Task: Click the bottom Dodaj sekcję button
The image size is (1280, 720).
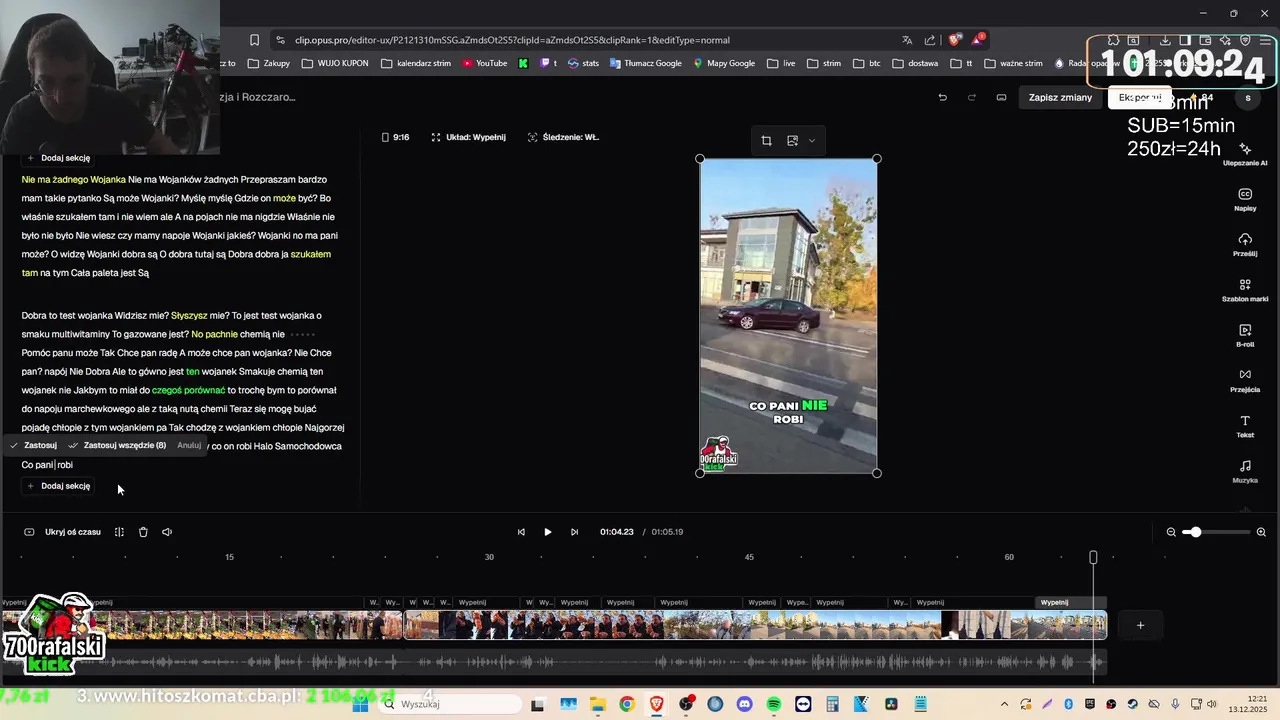Action: coord(59,486)
